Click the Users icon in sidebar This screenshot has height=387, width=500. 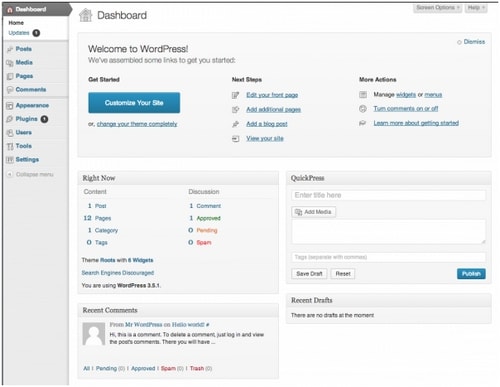[10, 133]
